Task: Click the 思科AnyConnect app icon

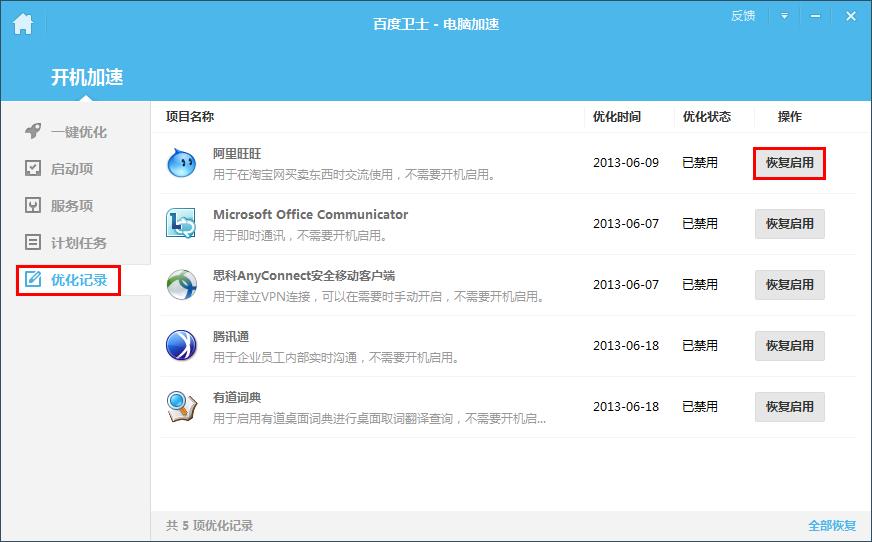Action: click(x=182, y=285)
